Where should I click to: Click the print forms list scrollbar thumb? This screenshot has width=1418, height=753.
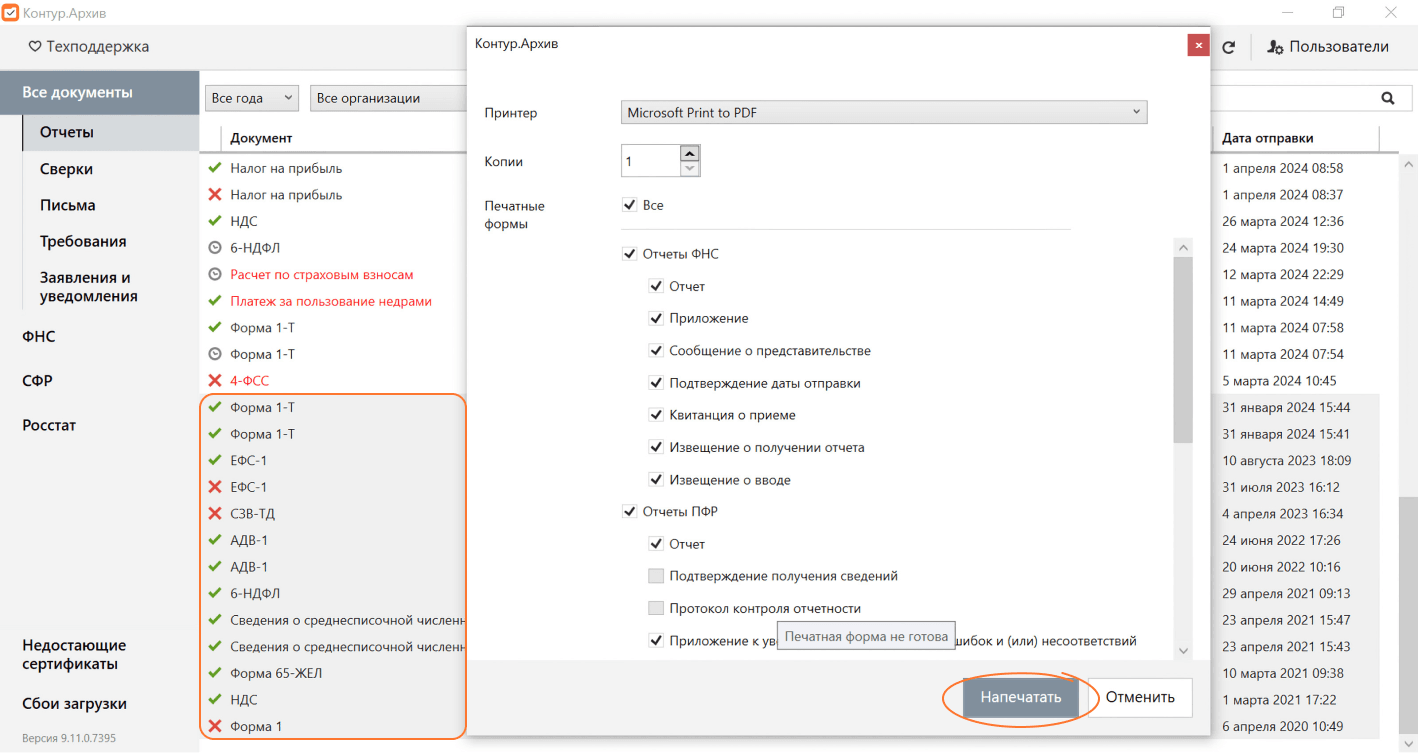[x=1183, y=350]
